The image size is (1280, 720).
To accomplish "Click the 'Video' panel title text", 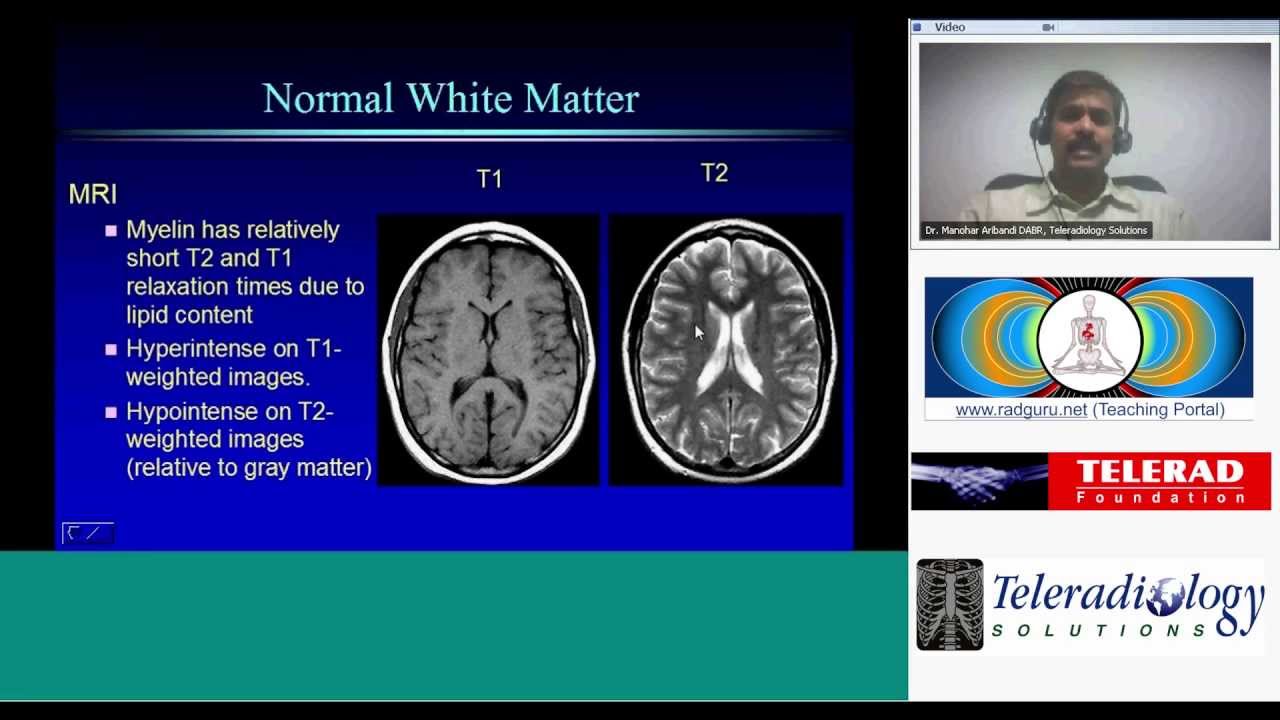I will click(950, 27).
